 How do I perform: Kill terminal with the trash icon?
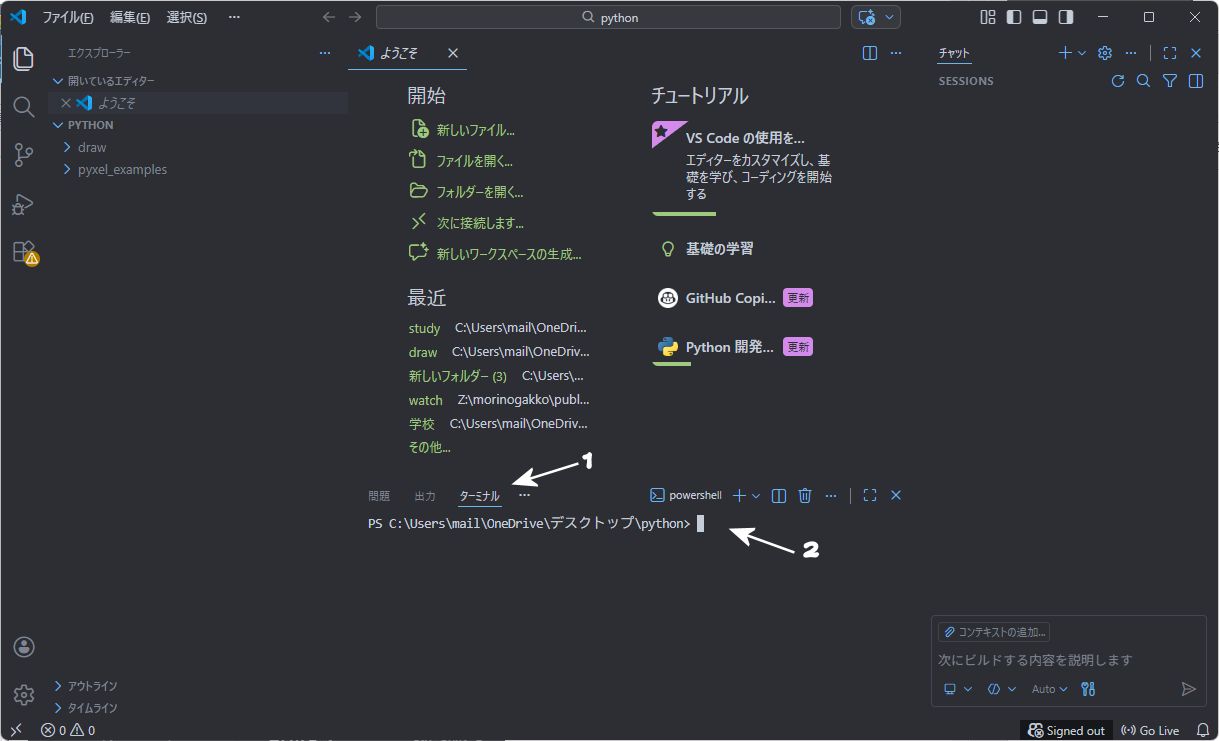pos(804,496)
